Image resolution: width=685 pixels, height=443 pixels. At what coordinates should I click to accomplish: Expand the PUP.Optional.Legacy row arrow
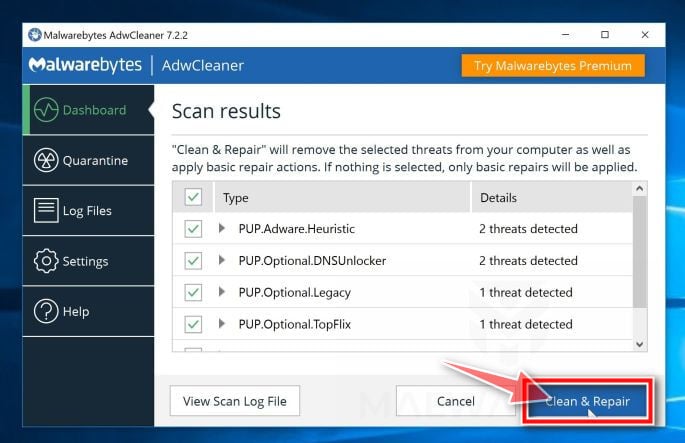tap(222, 292)
